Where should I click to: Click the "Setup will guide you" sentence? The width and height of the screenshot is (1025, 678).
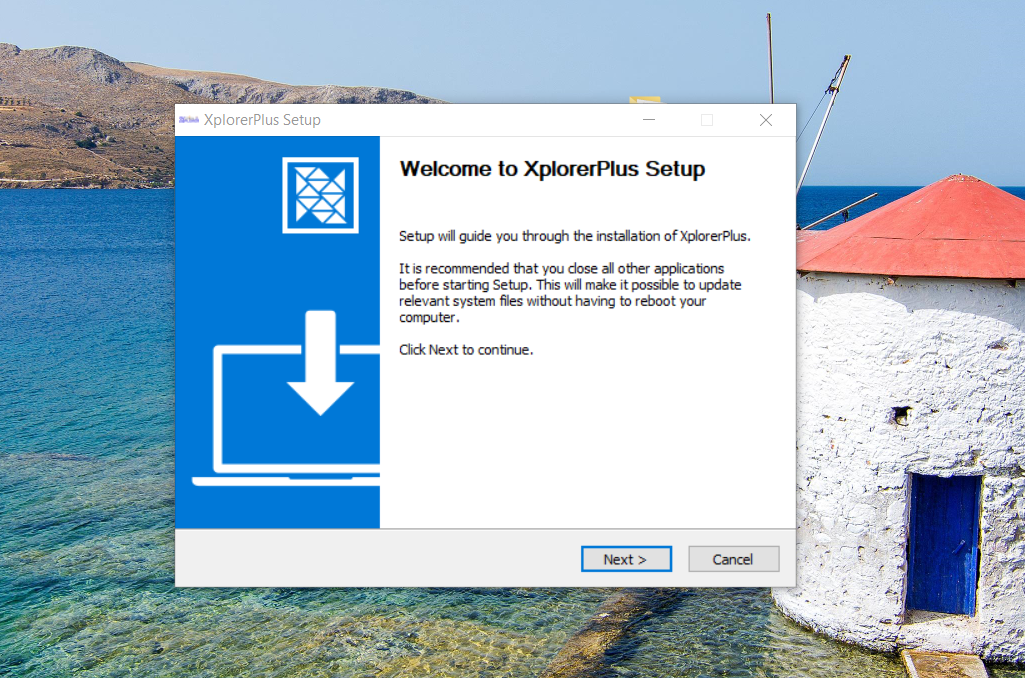pyautogui.click(x=574, y=237)
